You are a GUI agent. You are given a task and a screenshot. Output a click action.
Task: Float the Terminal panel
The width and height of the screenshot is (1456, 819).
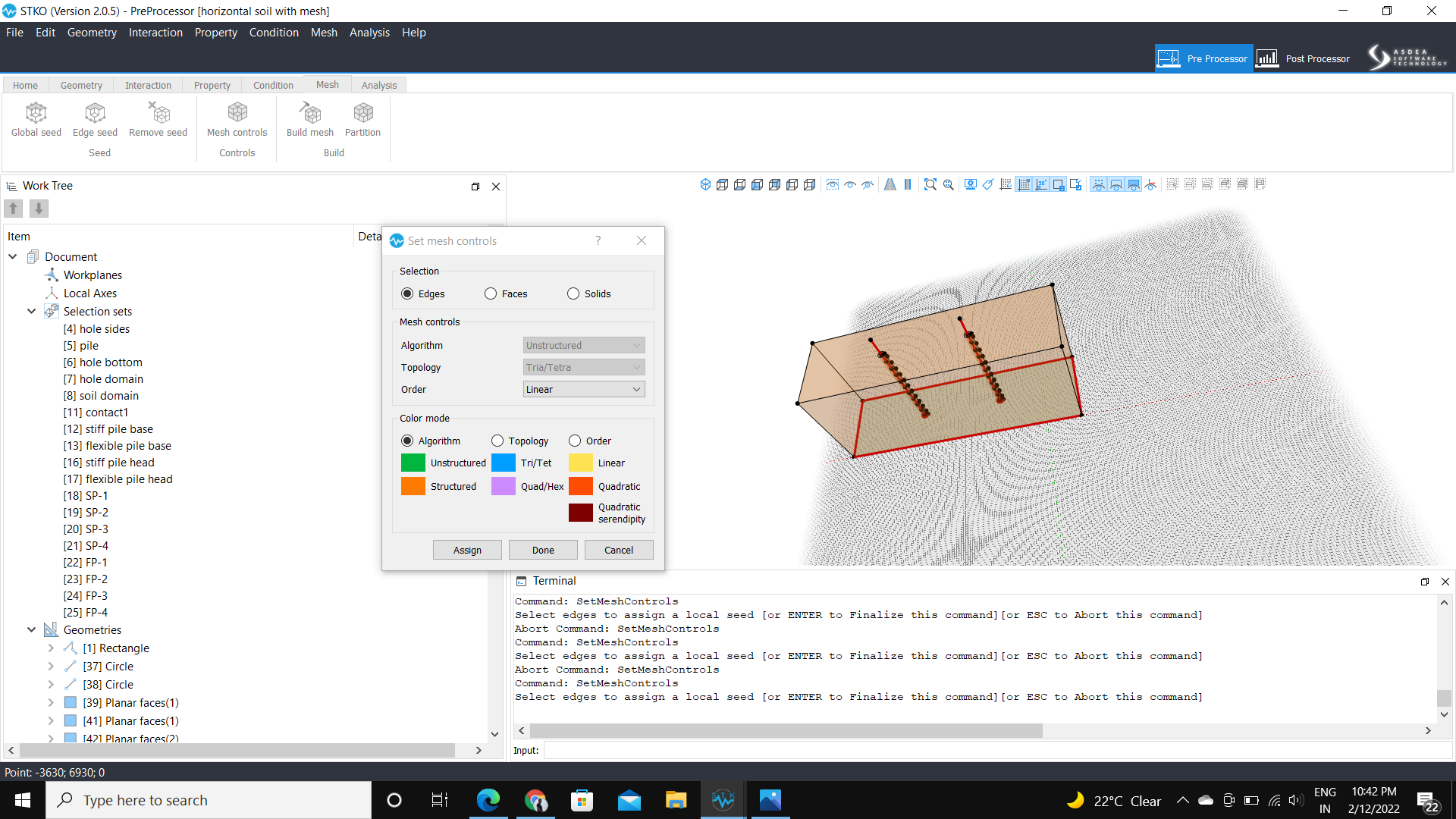(1425, 582)
